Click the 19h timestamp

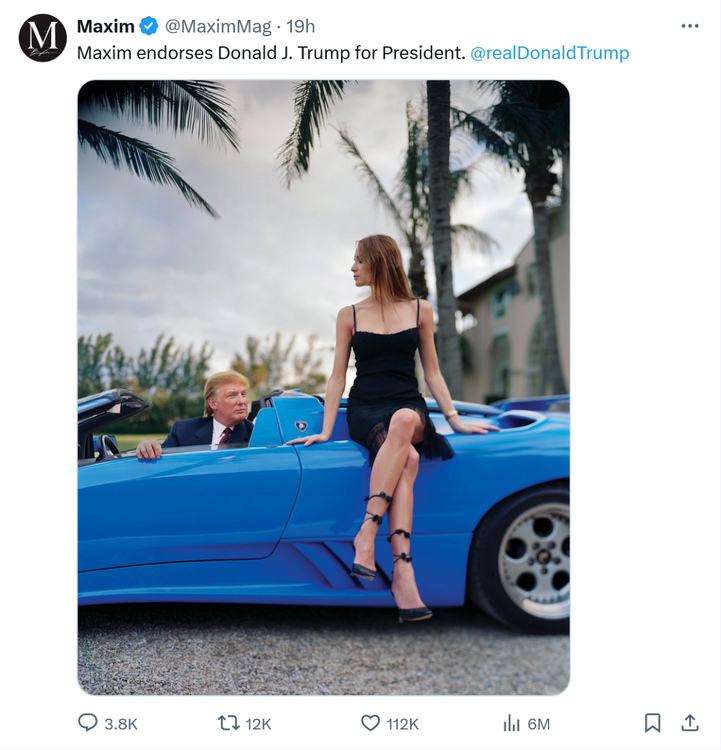(x=301, y=27)
